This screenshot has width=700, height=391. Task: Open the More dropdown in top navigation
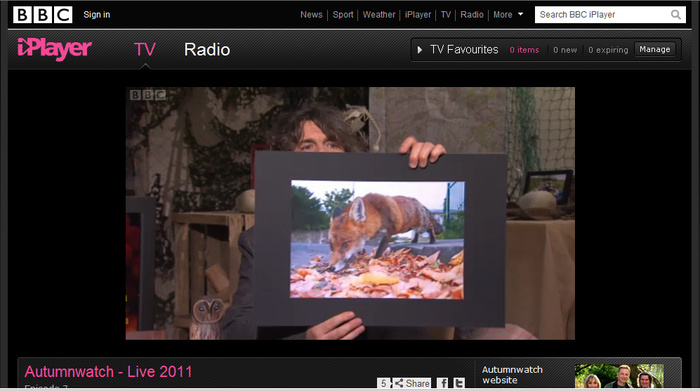(508, 15)
